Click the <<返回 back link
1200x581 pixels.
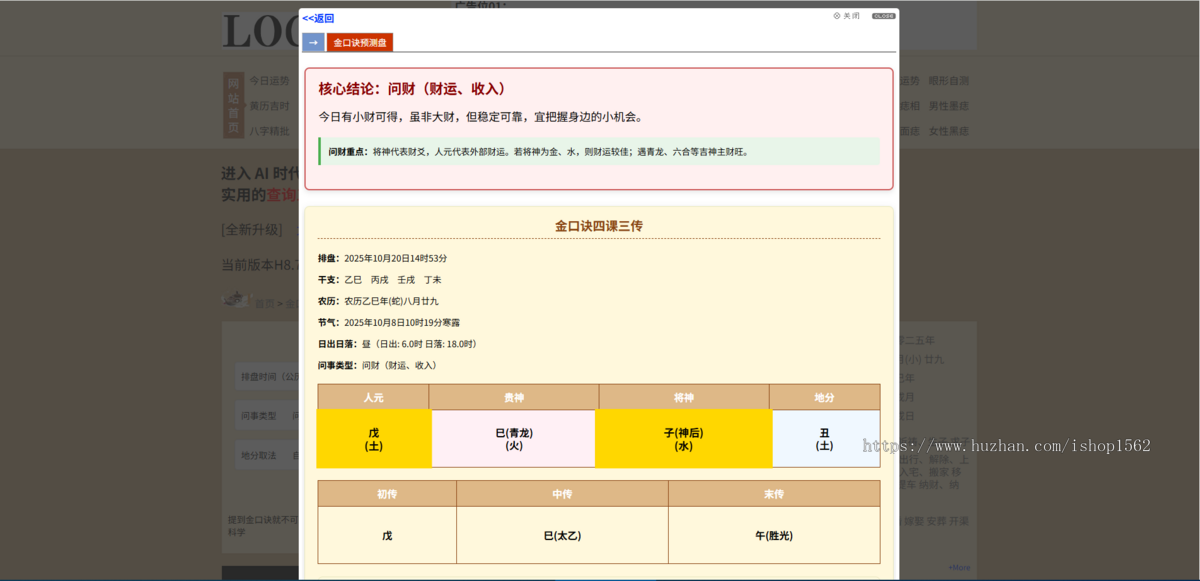click(x=318, y=18)
